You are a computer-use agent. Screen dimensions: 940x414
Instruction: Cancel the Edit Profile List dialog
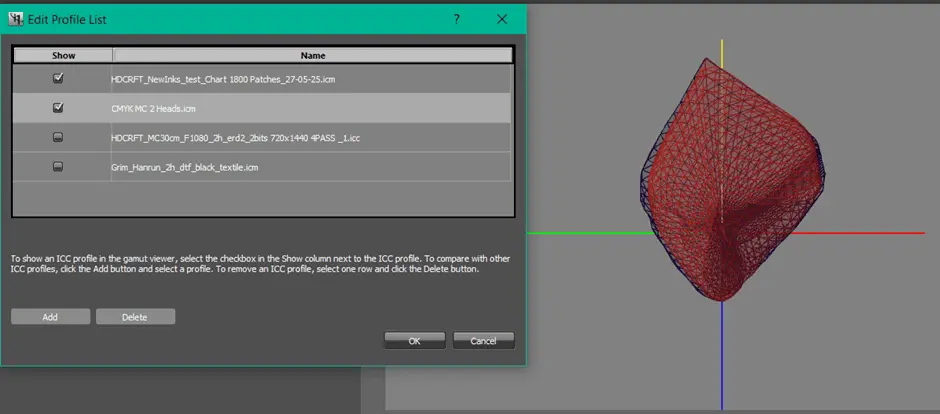tap(484, 340)
